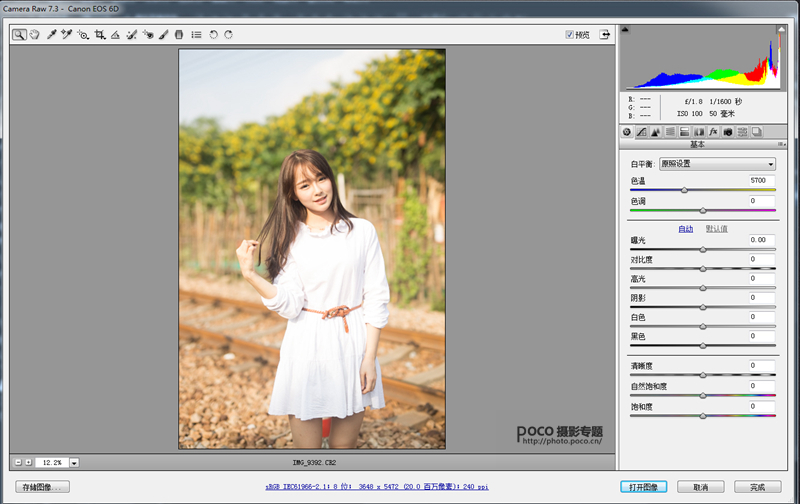Click the 白色 whites slider handle
The image size is (800, 504).
click(x=703, y=326)
